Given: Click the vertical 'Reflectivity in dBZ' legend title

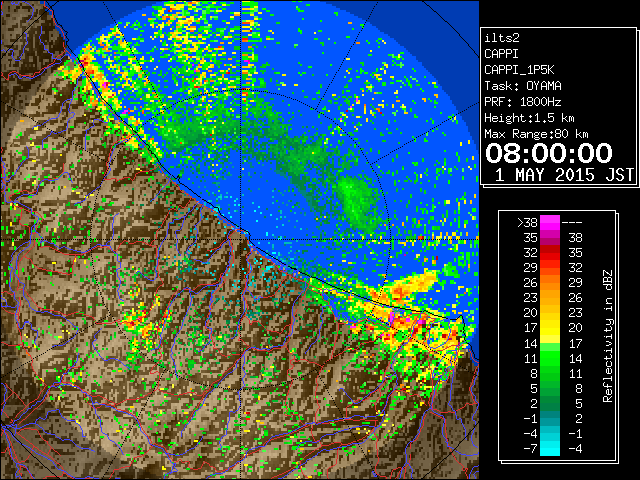Looking at the screenshot, I should pyautogui.click(x=608, y=336).
